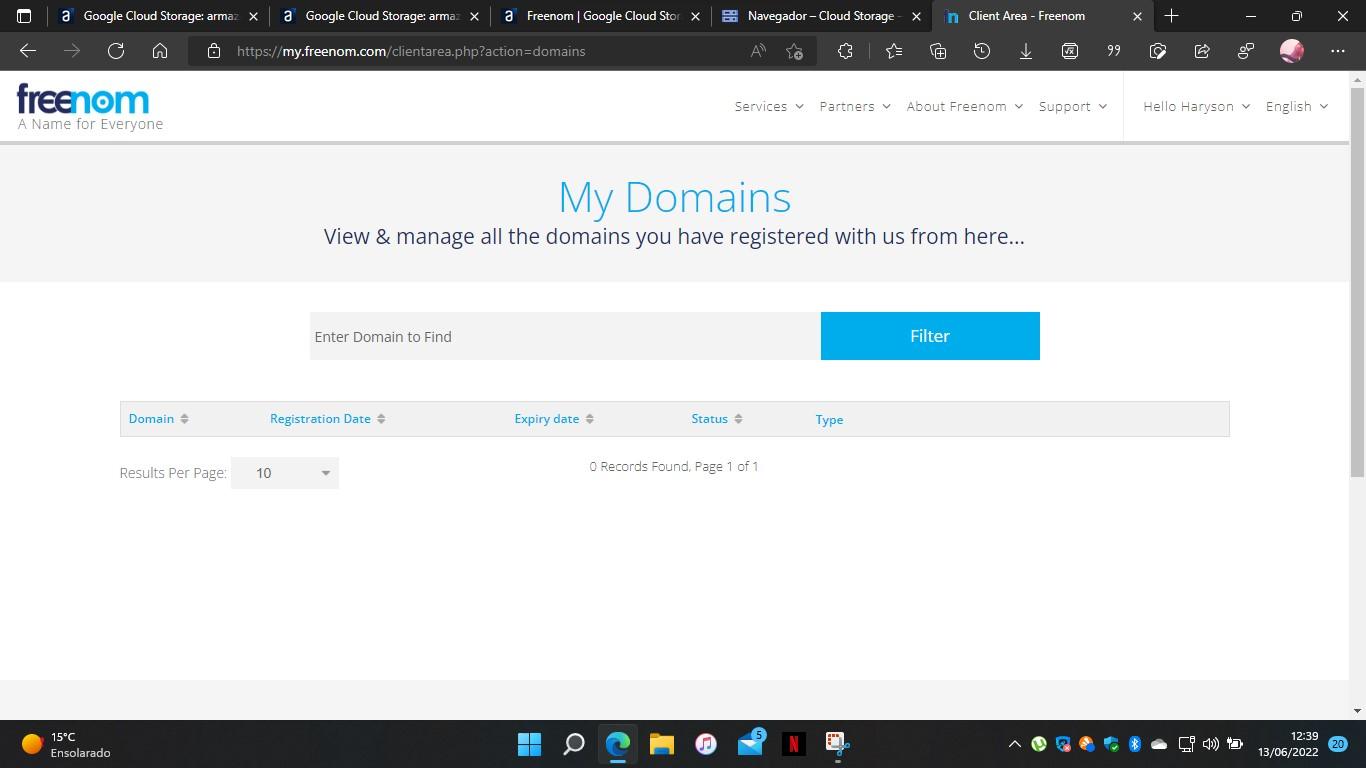Viewport: 1366px width, 768px height.
Task: Click the site padlock icon in address bar
Action: coord(214,51)
